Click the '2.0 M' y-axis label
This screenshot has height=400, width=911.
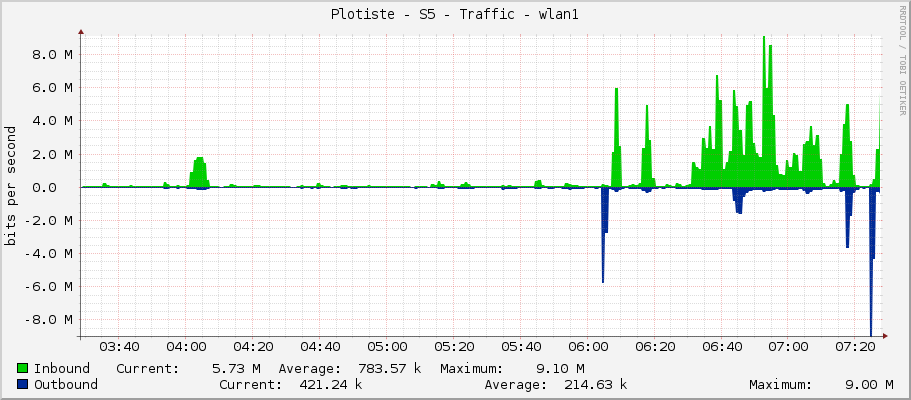click(x=52, y=155)
